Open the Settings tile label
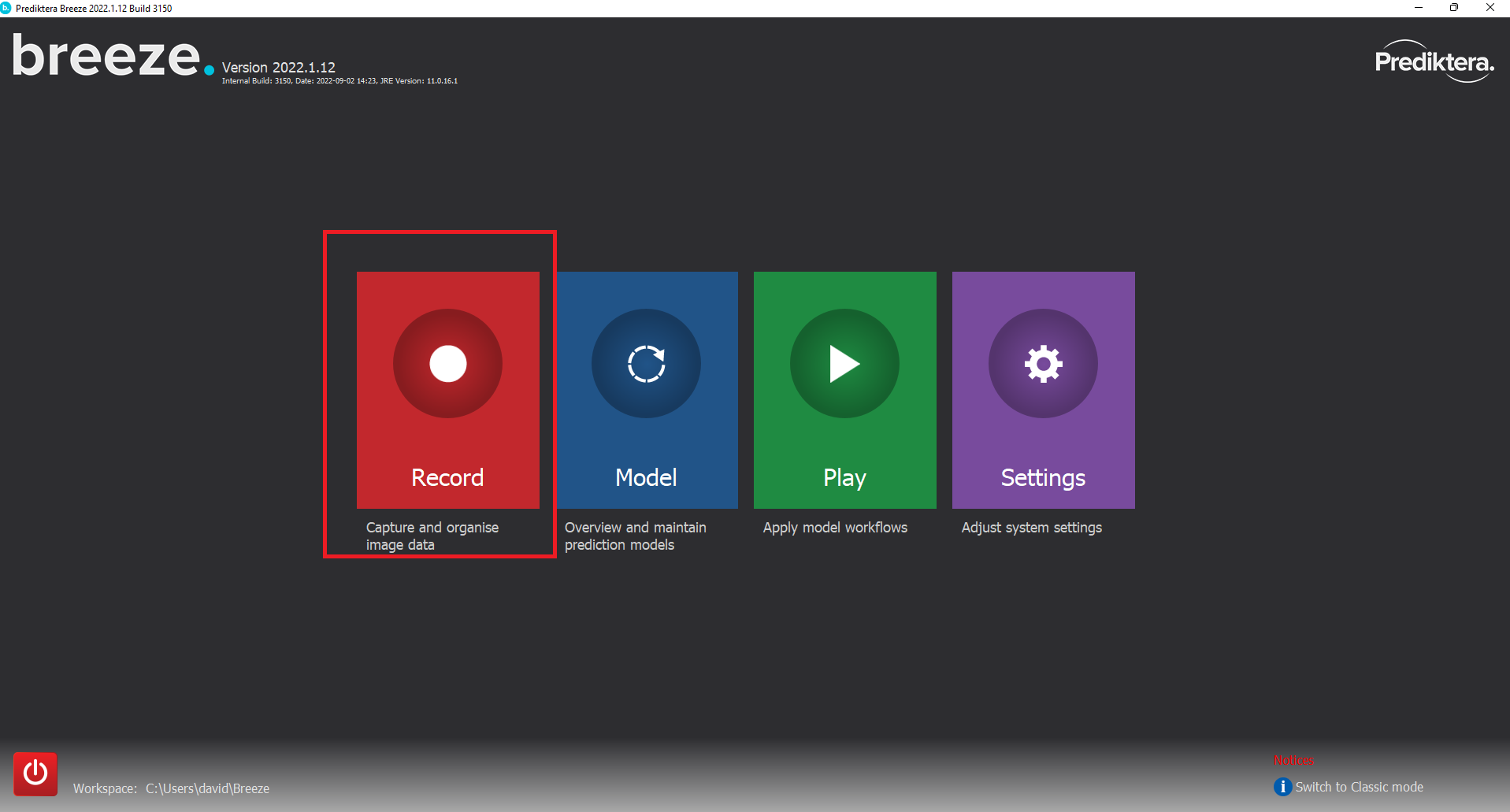The height and width of the screenshot is (812, 1510). tap(1043, 477)
